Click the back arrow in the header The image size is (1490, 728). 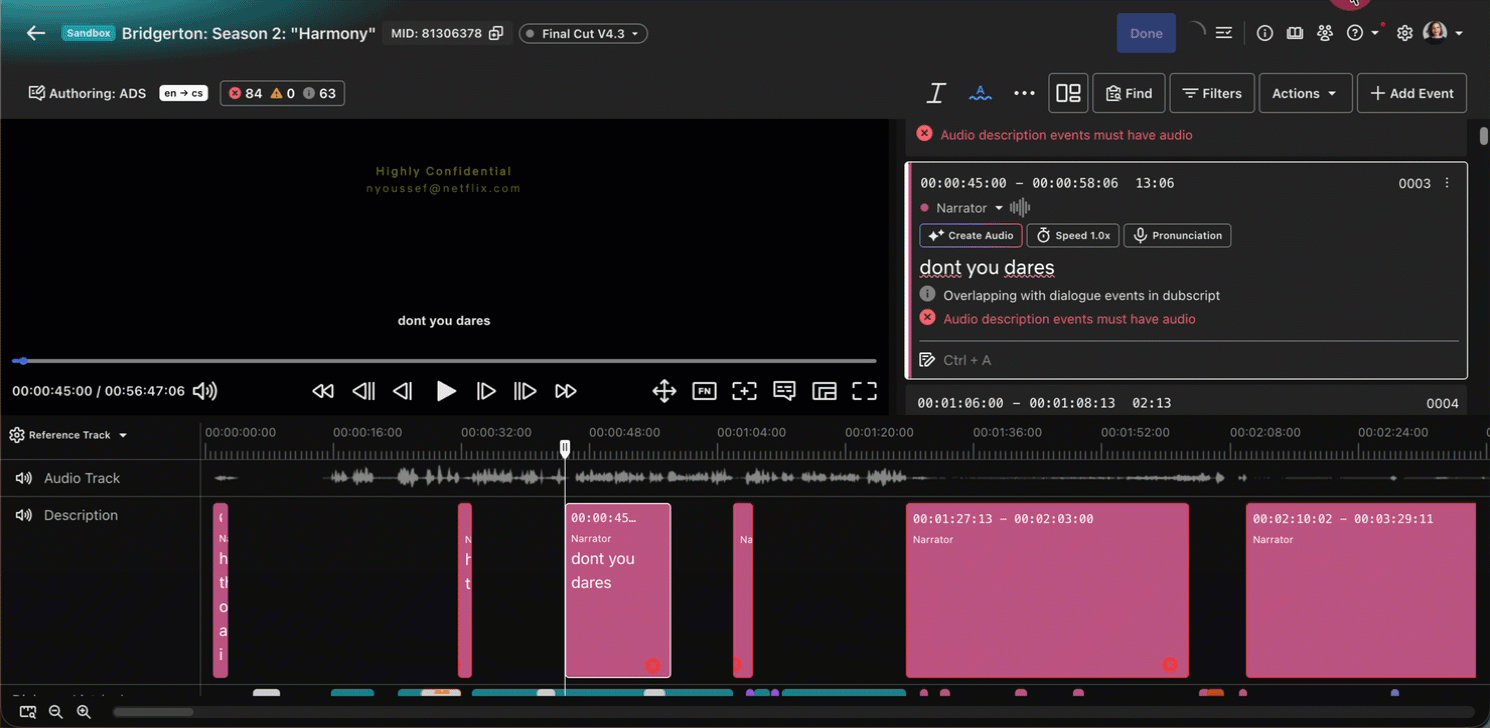point(36,33)
